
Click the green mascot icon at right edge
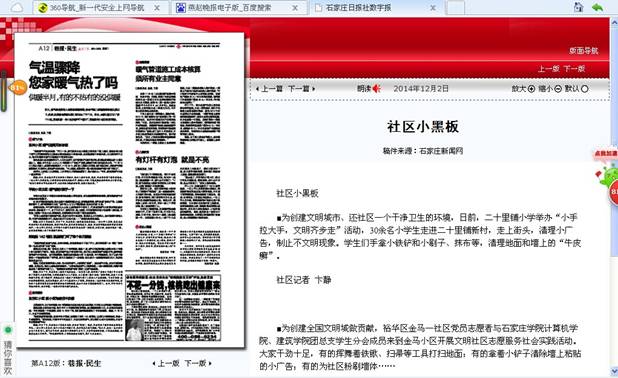tap(608, 179)
